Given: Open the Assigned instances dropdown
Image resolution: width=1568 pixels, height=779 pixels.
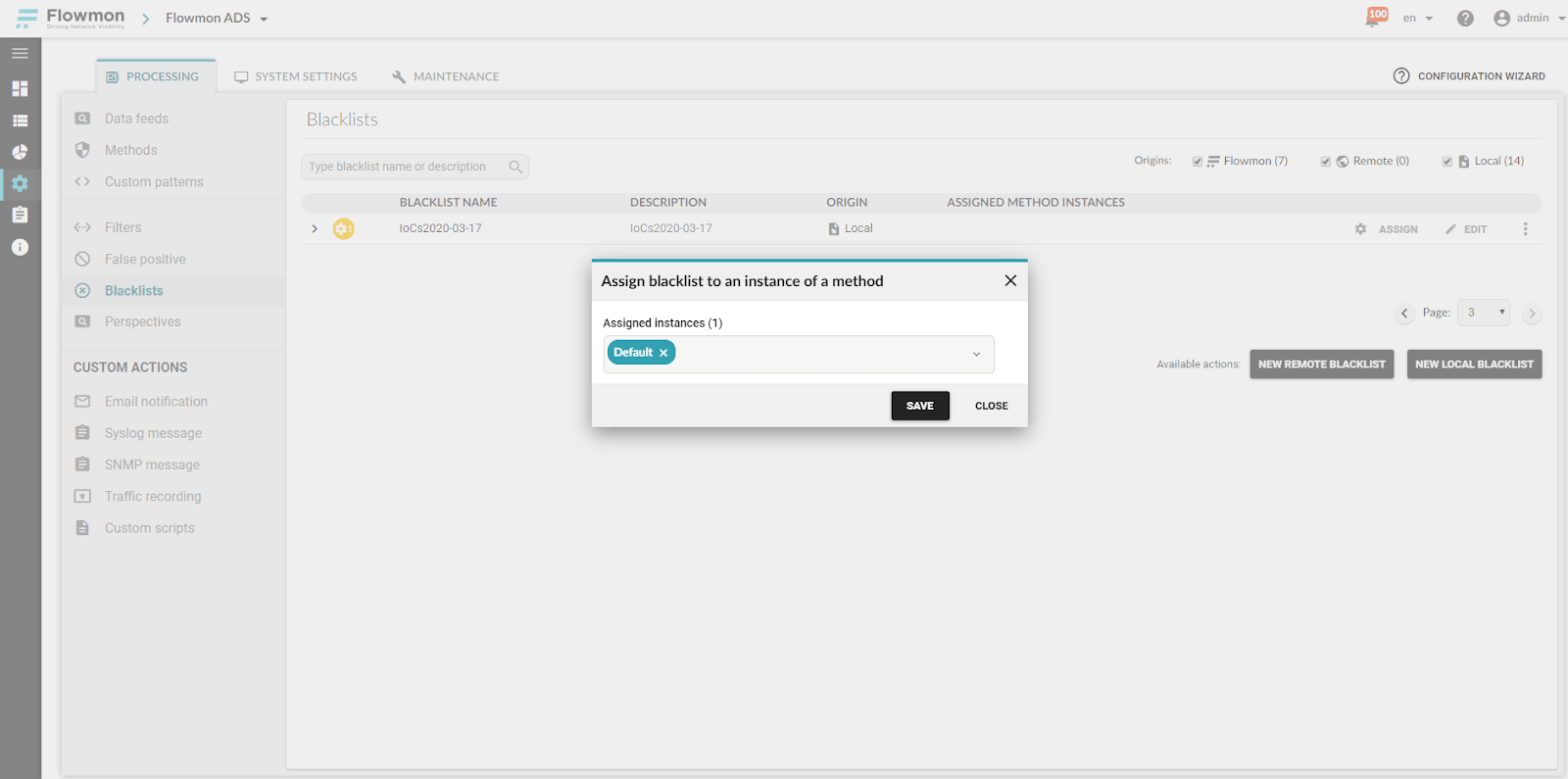Looking at the screenshot, I should coord(976,355).
